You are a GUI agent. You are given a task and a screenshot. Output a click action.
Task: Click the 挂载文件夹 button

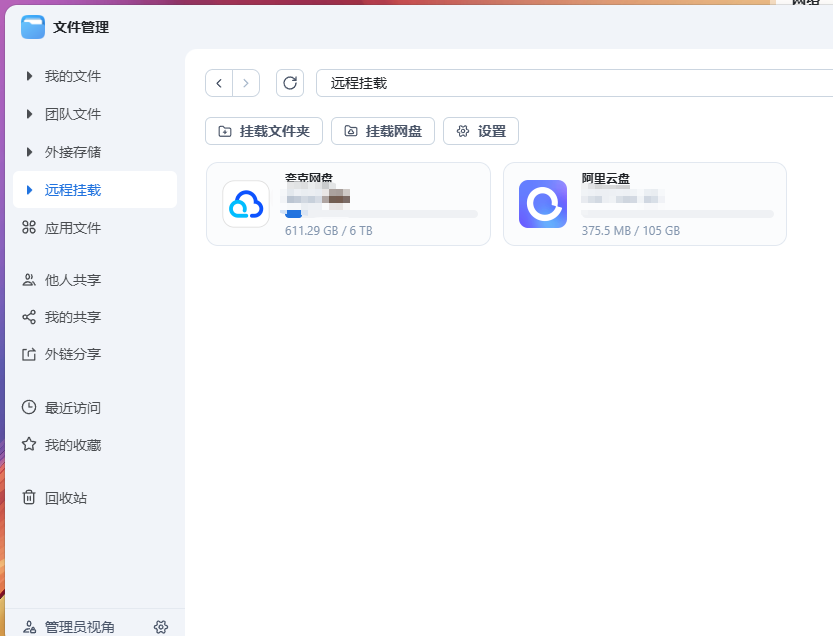tap(264, 131)
